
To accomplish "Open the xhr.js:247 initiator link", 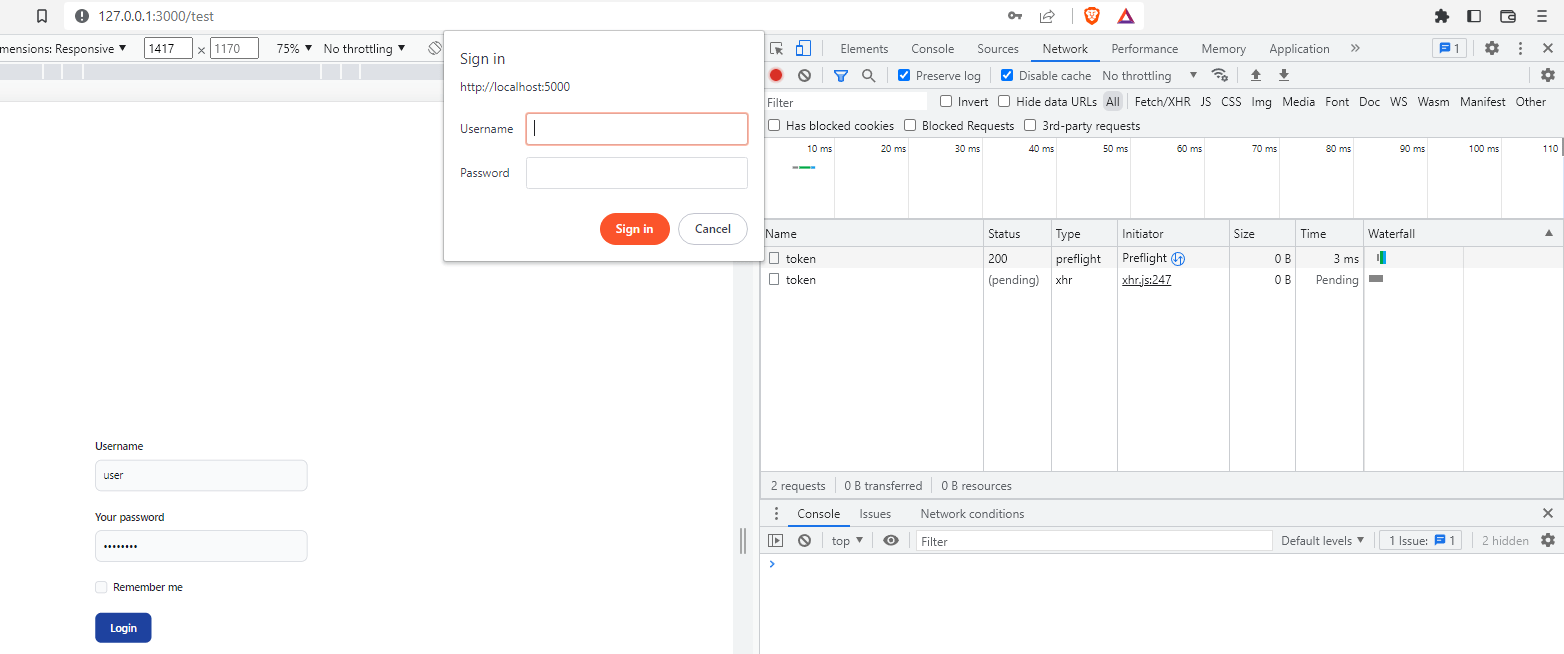I will [x=1145, y=279].
